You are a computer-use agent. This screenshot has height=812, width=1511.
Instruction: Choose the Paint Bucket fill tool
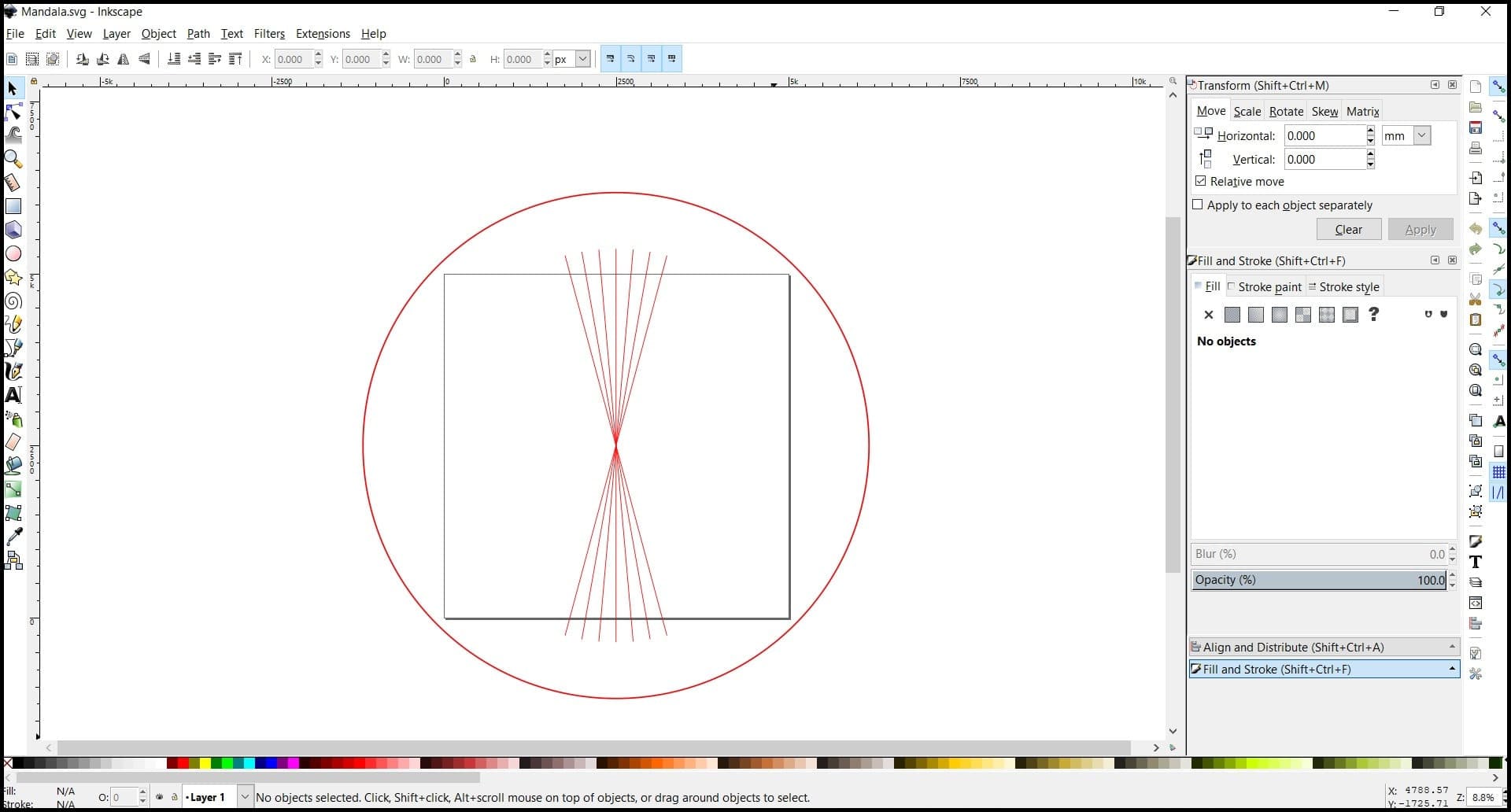coord(13,466)
